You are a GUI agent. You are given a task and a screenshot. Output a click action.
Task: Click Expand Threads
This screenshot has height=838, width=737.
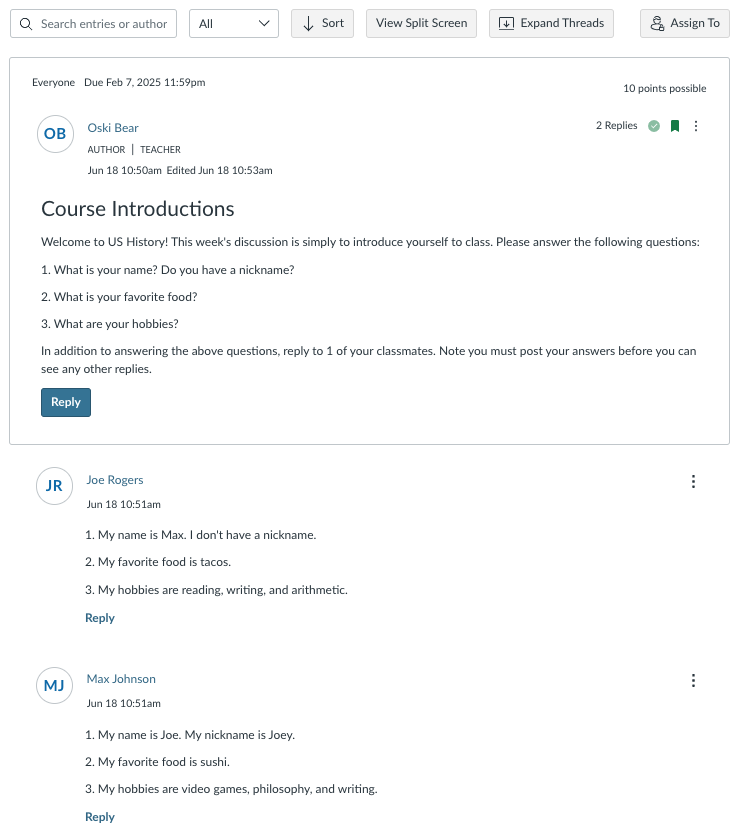(x=551, y=23)
